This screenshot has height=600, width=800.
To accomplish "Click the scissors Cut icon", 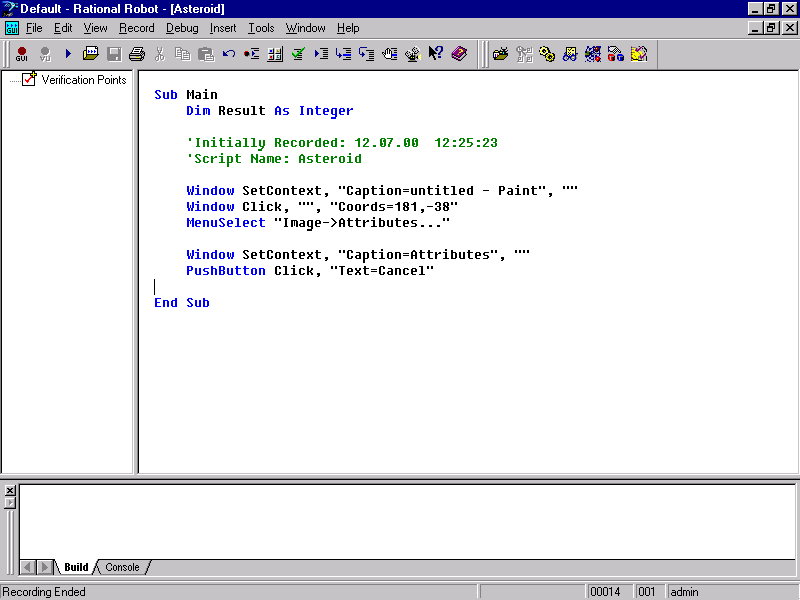I will click(160, 54).
